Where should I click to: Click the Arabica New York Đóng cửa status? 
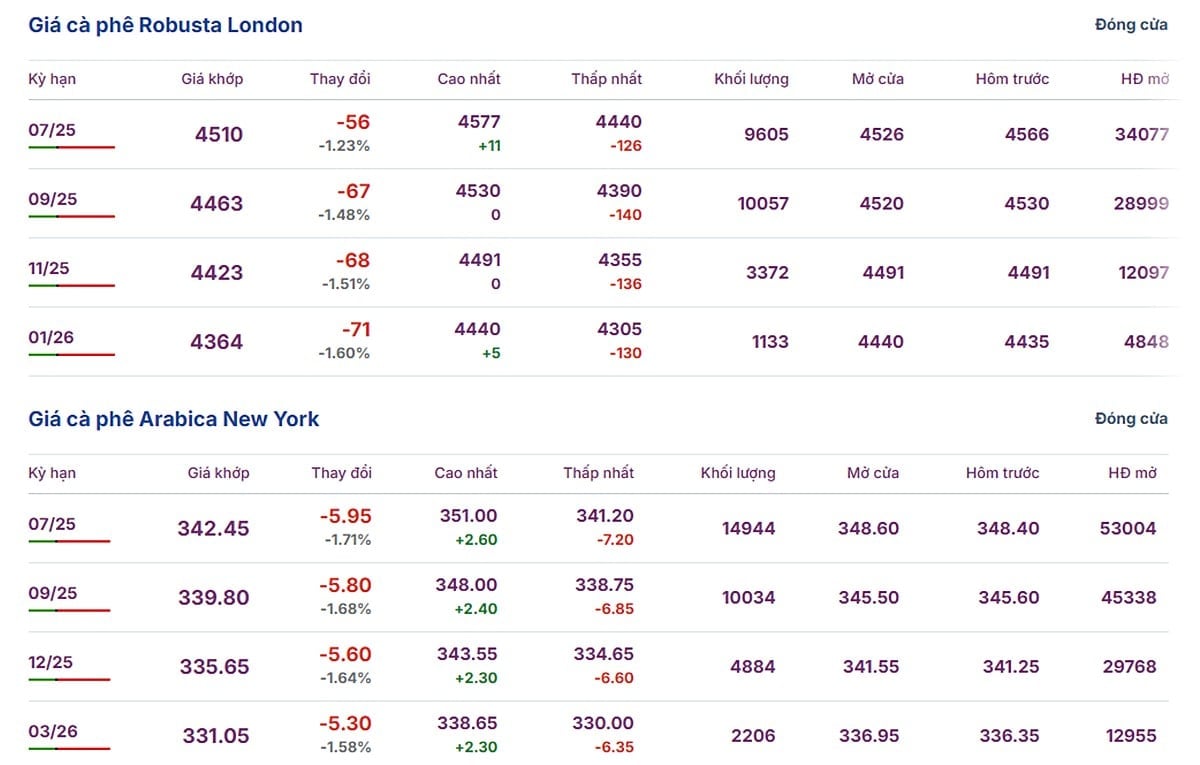tap(1131, 419)
